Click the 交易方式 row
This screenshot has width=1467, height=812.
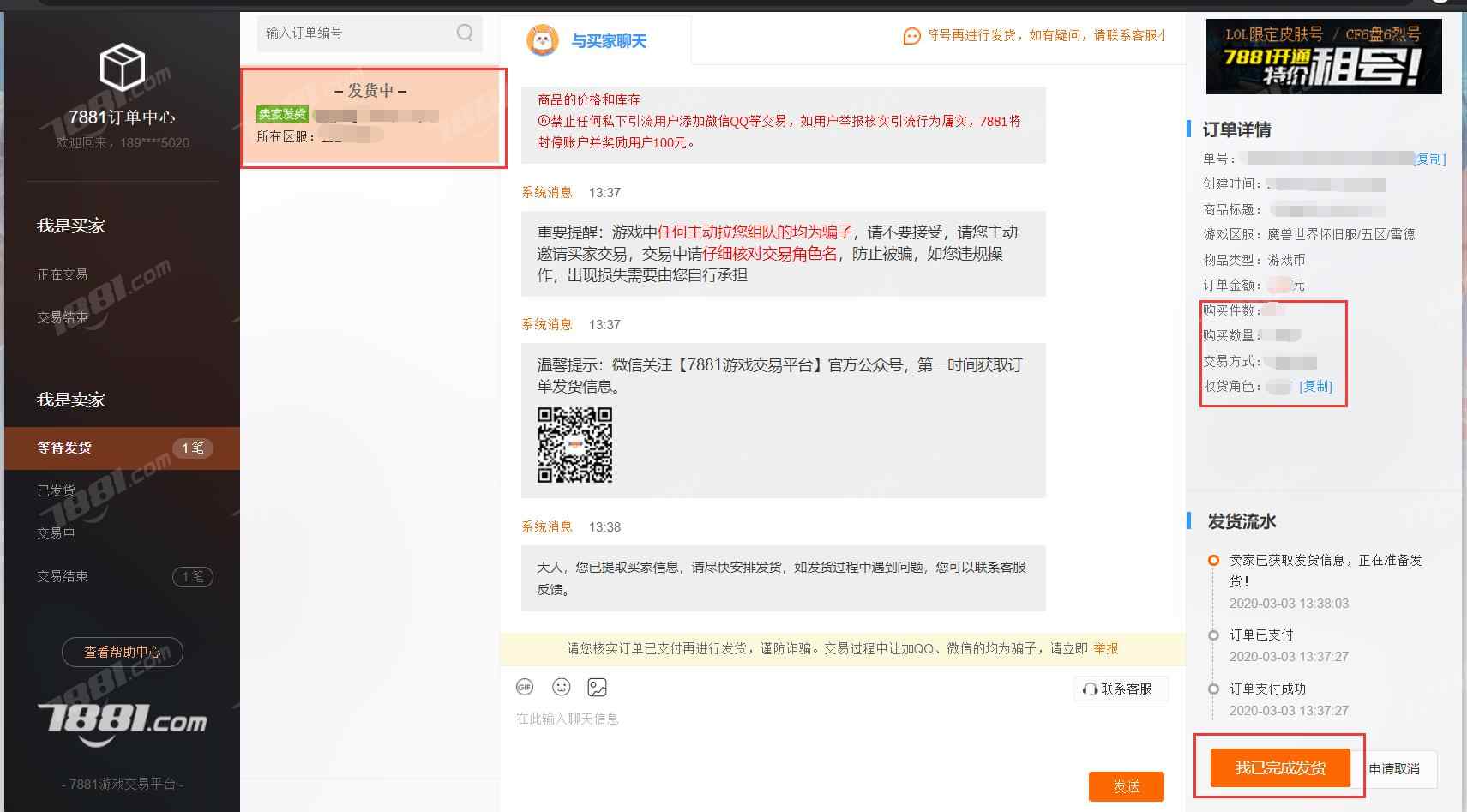click(1260, 361)
